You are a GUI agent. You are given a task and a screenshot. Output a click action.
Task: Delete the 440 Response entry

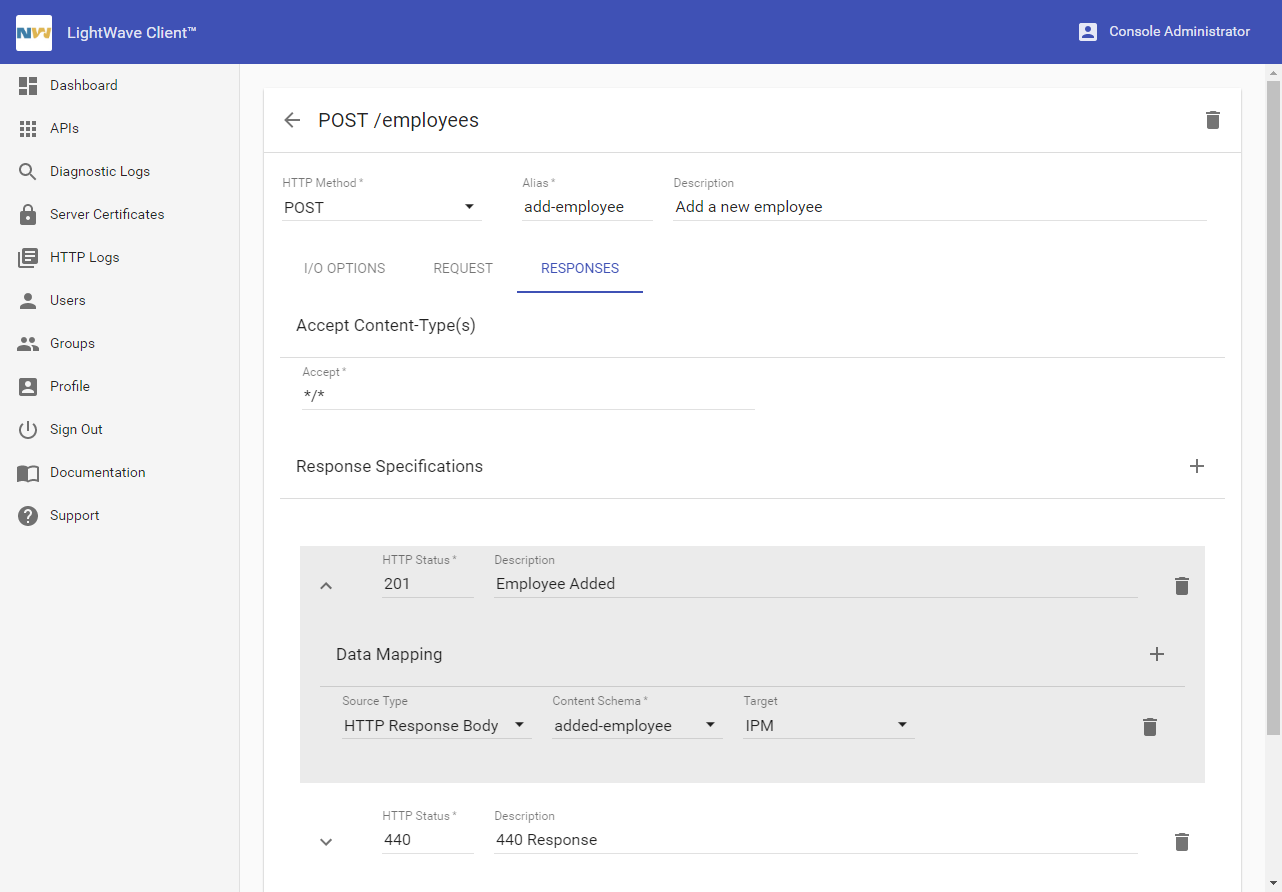pyautogui.click(x=1181, y=842)
